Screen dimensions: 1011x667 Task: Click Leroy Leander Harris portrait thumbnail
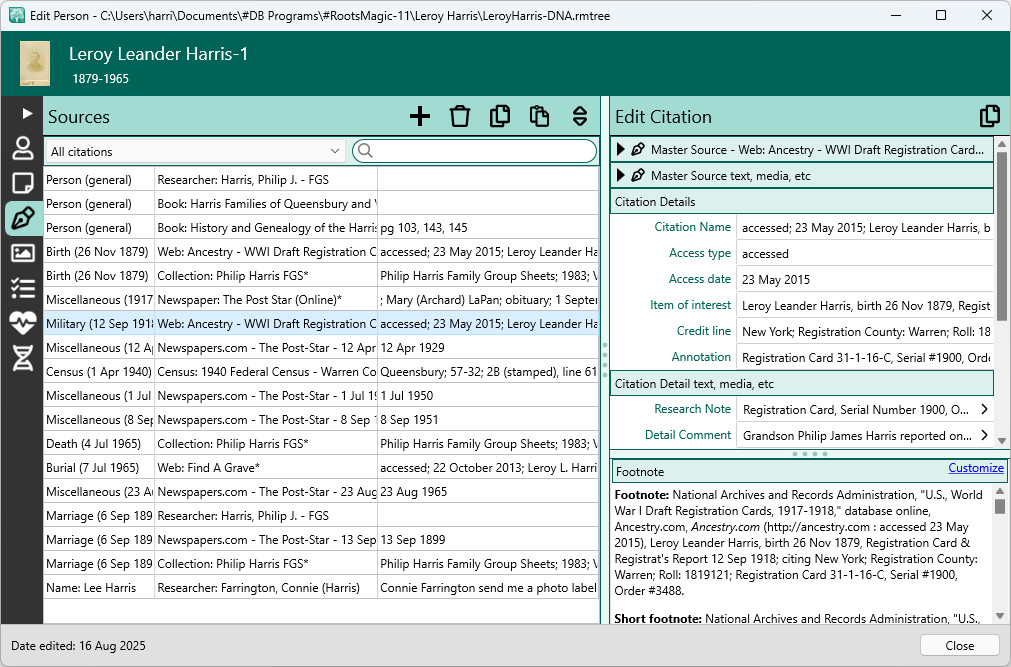(x=35, y=63)
